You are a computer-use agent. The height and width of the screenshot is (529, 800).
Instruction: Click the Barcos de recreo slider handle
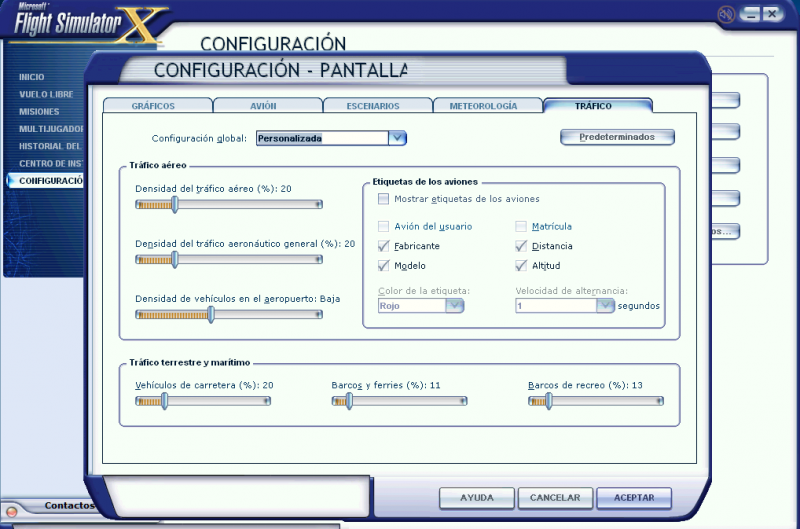pos(548,401)
